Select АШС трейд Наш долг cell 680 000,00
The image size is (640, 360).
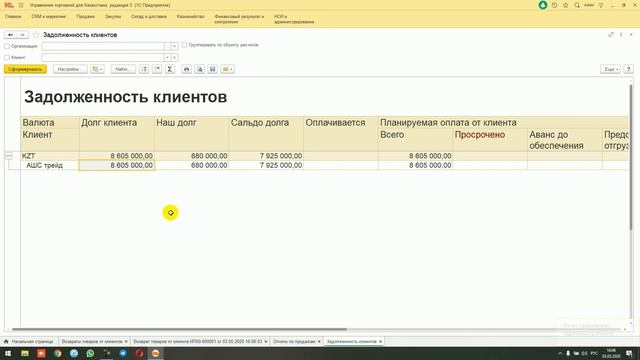pyautogui.click(x=191, y=165)
